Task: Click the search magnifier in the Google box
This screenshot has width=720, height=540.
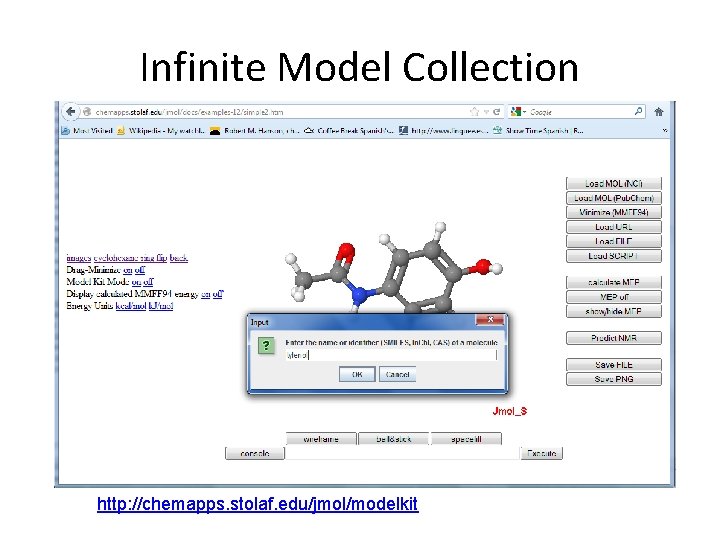Action: pos(638,111)
